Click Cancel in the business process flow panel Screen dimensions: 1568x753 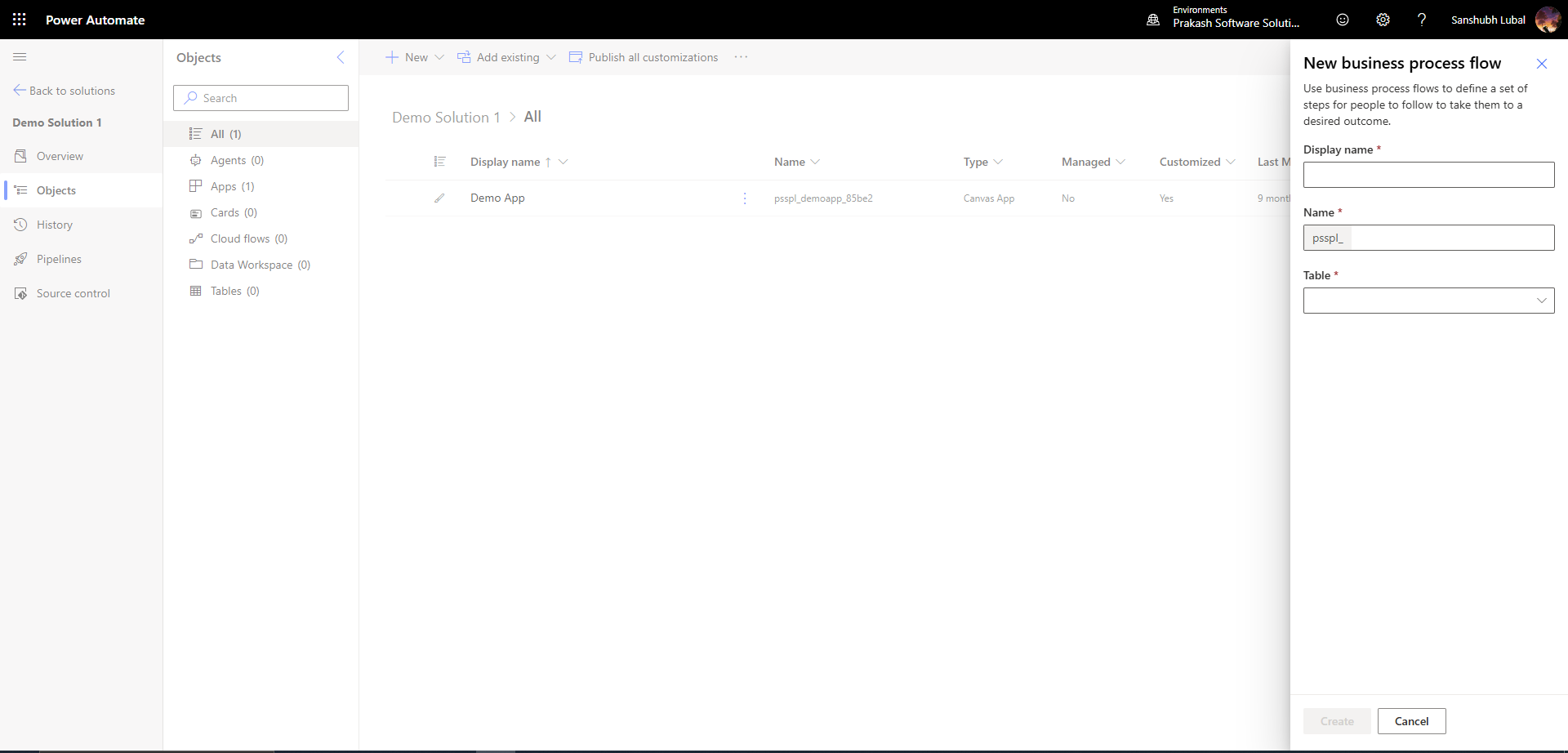tap(1410, 721)
